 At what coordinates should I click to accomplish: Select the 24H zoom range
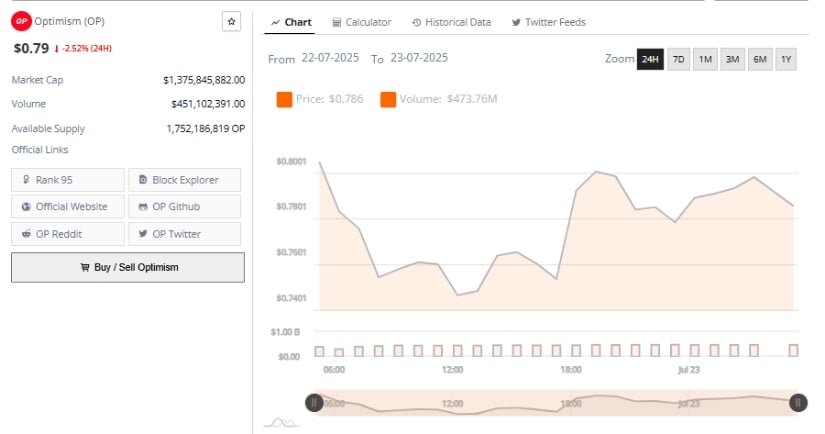tap(650, 59)
